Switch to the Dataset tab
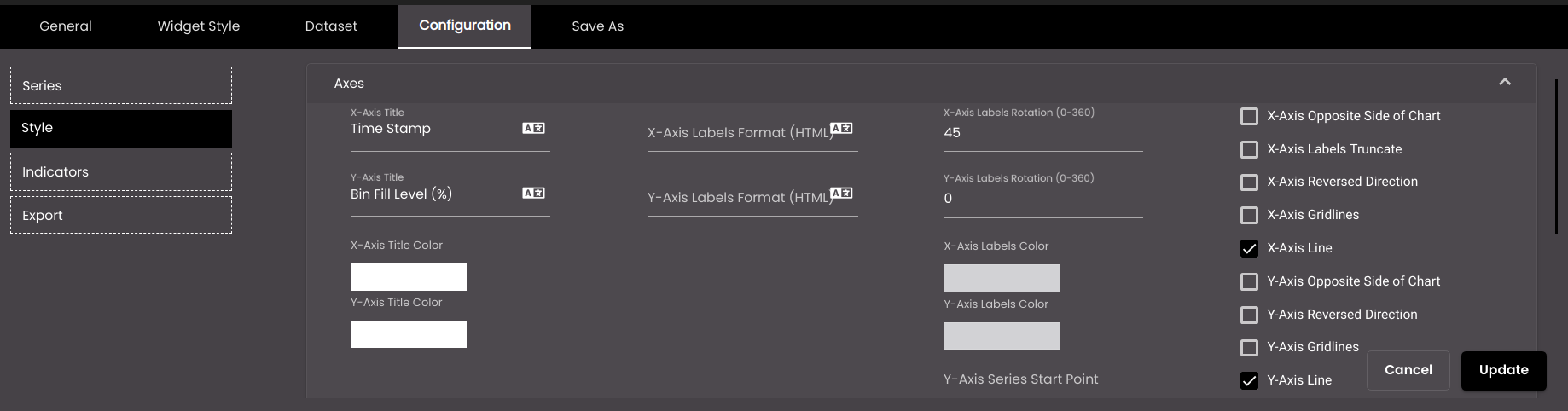The image size is (1568, 411). [x=331, y=26]
